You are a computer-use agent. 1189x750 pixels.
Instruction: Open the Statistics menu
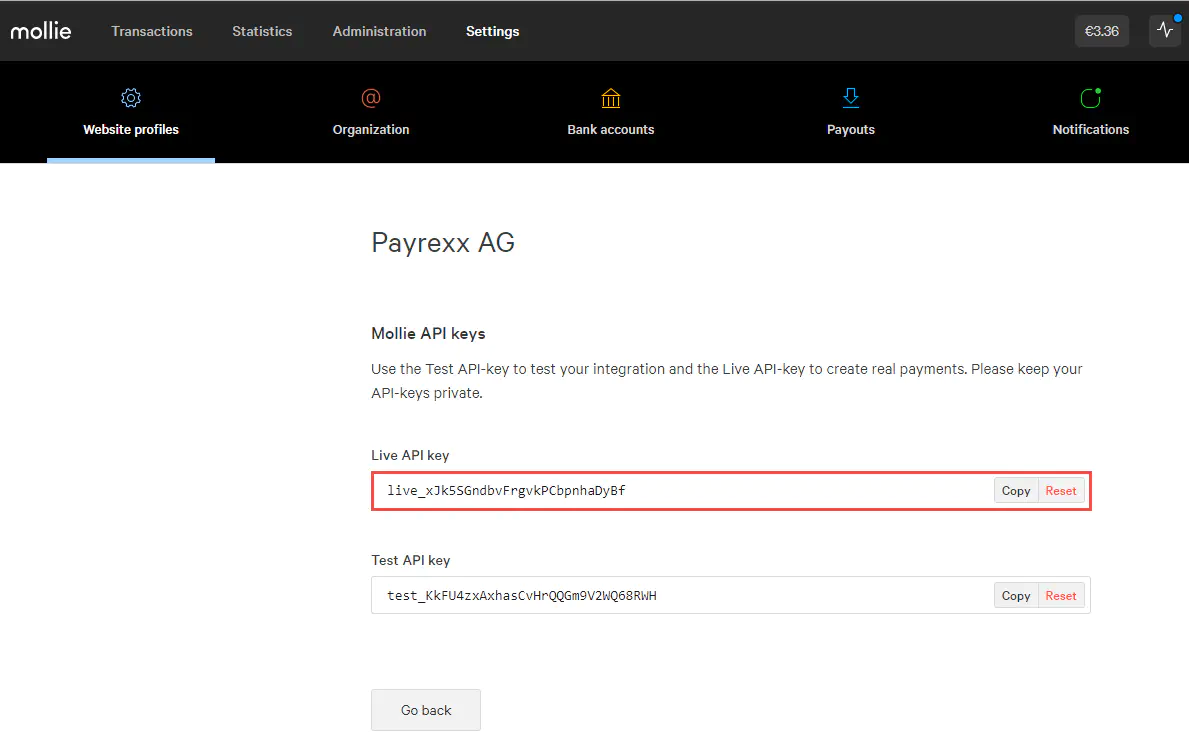tap(262, 31)
